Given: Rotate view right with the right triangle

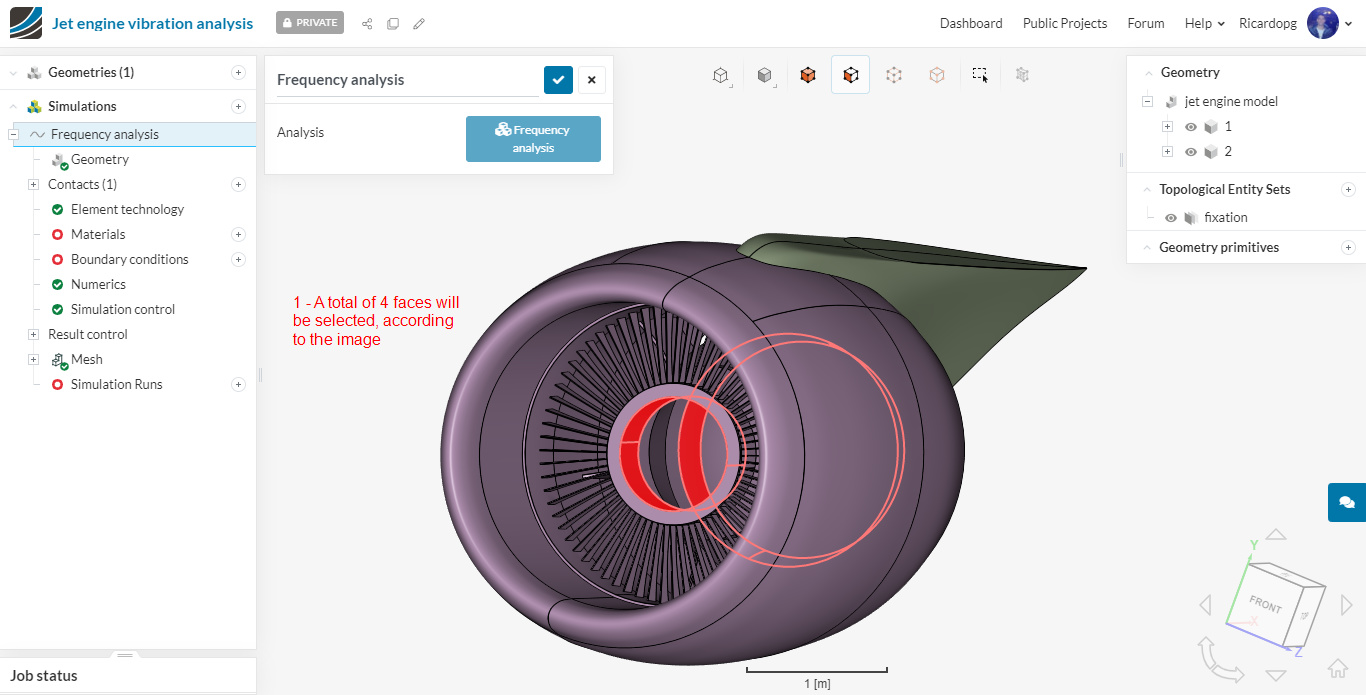Looking at the screenshot, I should pos(1346,605).
